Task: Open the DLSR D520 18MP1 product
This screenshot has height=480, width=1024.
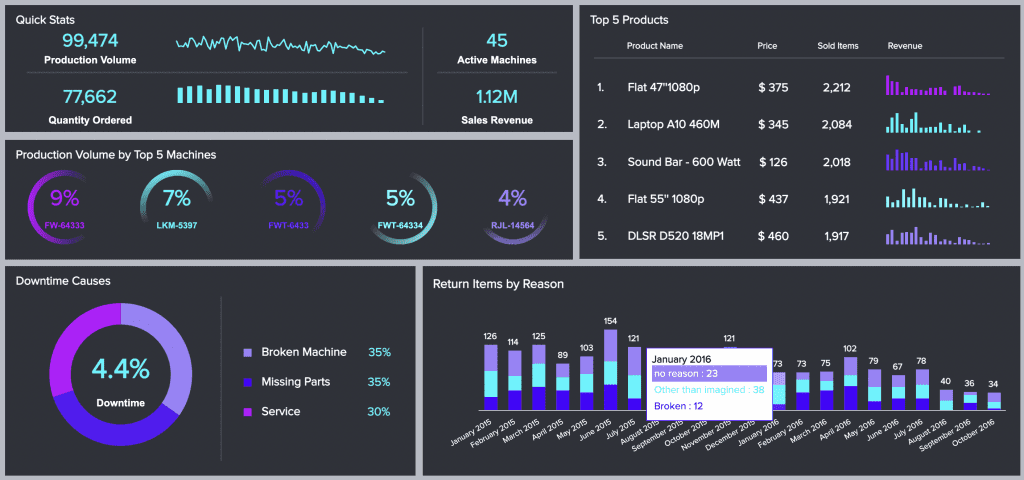Action: tap(675, 236)
